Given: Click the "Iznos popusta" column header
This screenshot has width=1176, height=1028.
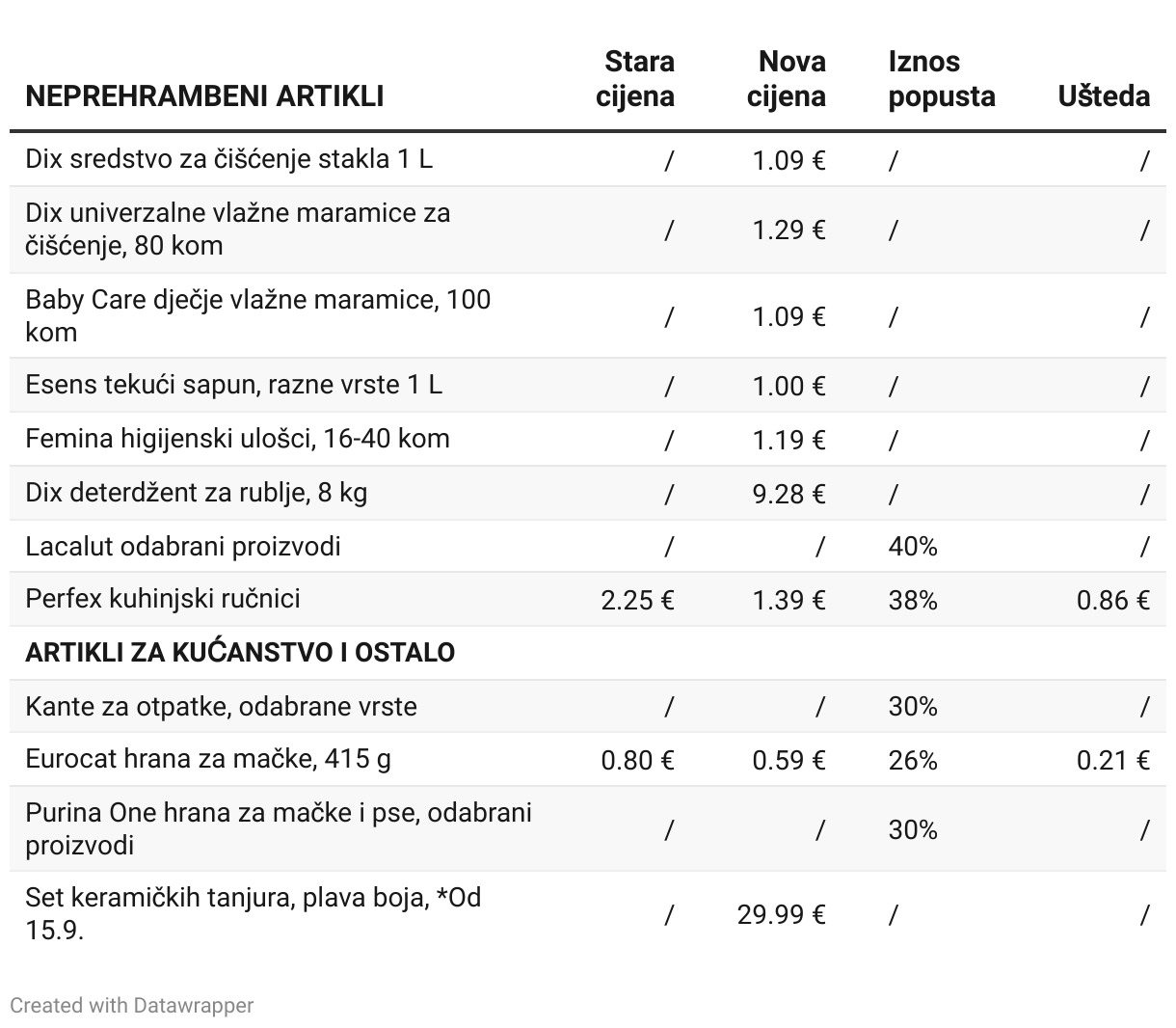Looking at the screenshot, I should coord(941,79).
